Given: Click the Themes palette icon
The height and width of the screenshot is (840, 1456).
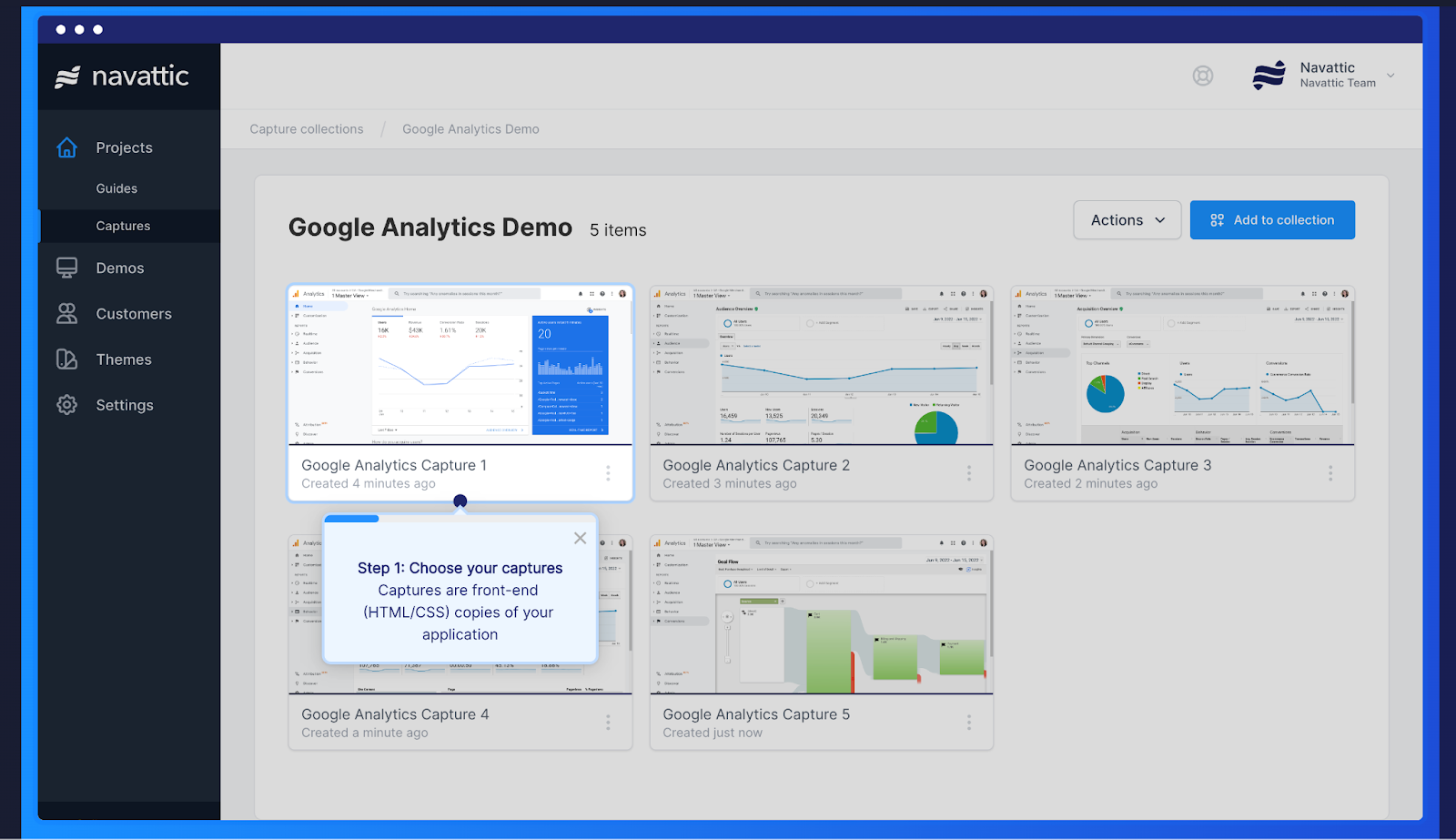Looking at the screenshot, I should [67, 359].
